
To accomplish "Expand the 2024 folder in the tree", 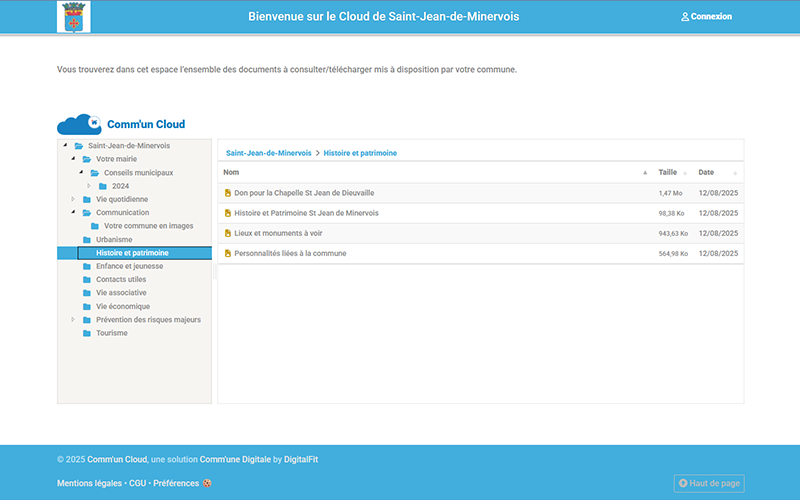I will pyautogui.click(x=89, y=186).
